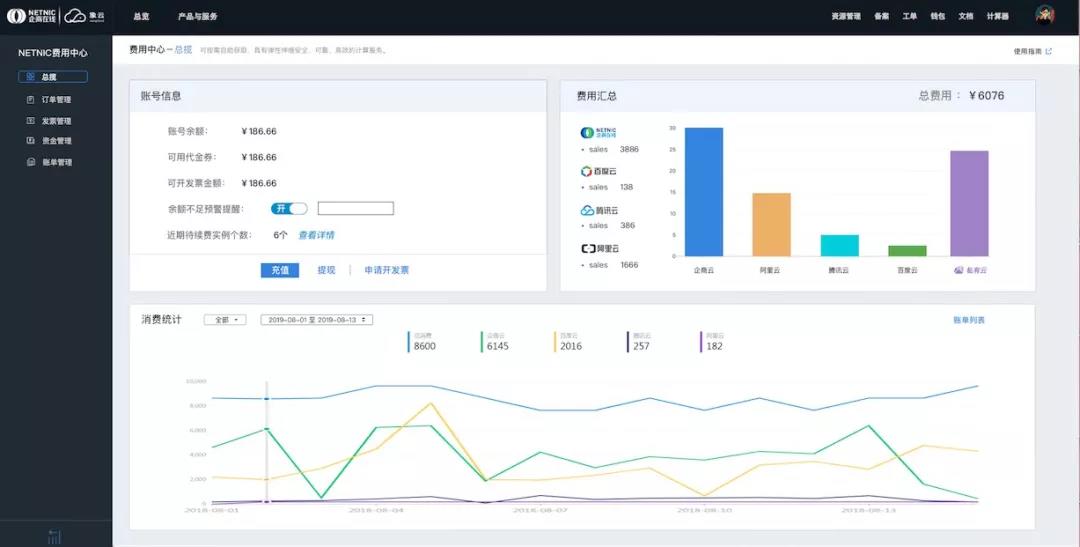Click the balance warning threshold input field

pyautogui.click(x=355, y=208)
